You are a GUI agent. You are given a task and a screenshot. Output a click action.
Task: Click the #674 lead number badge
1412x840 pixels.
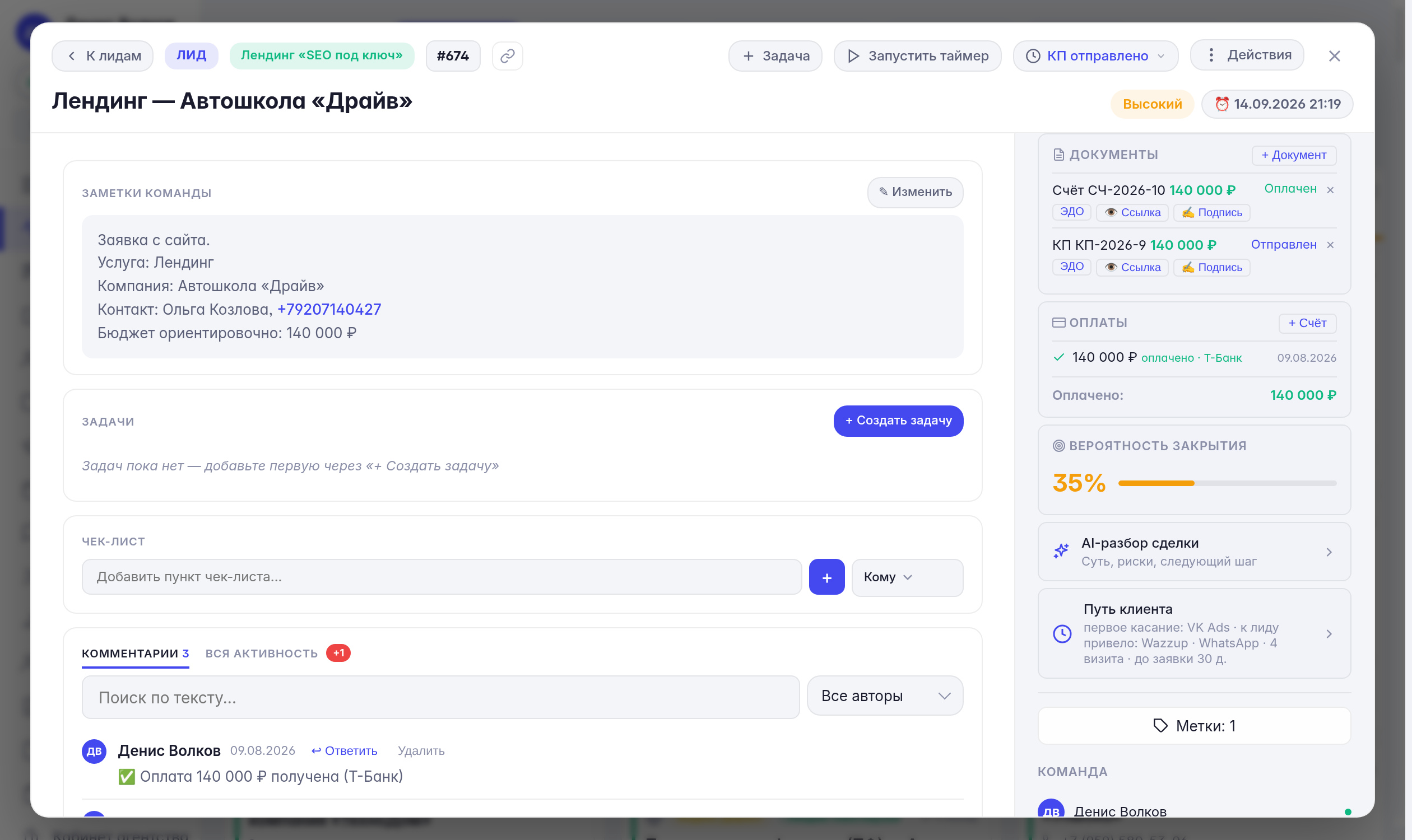[x=453, y=55]
